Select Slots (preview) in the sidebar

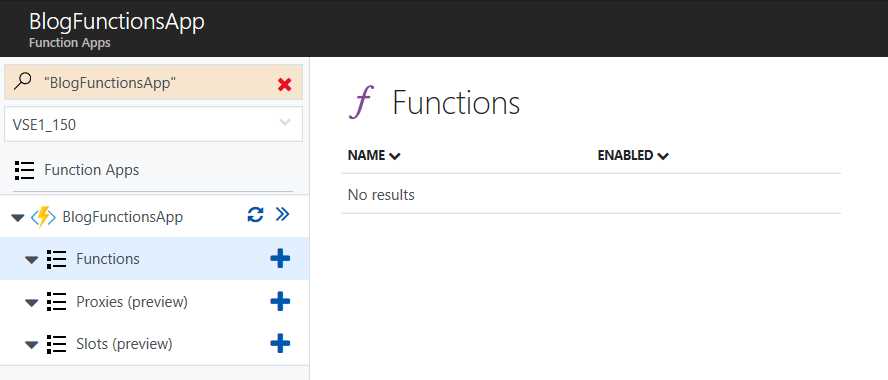click(x=124, y=344)
